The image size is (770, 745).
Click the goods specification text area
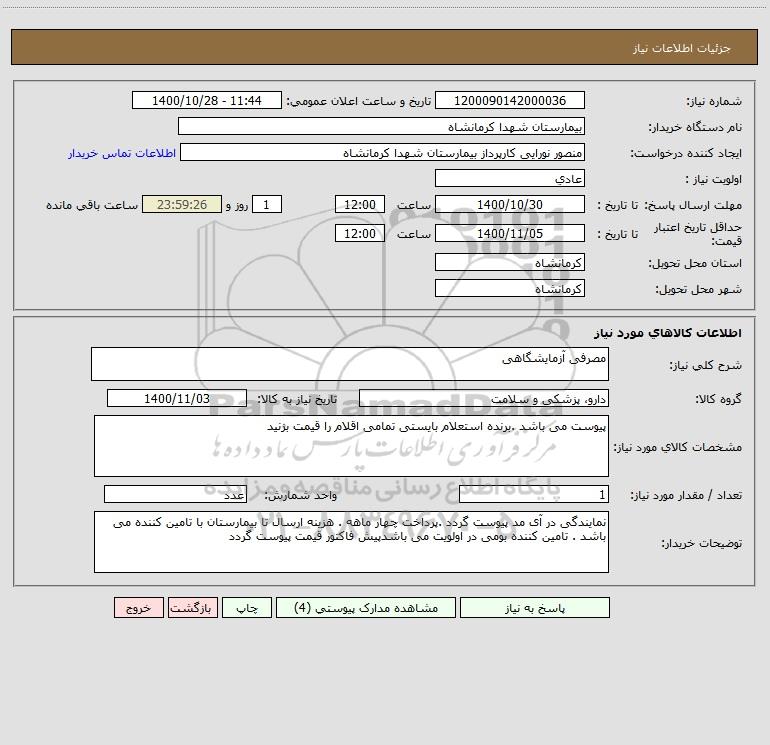point(351,446)
